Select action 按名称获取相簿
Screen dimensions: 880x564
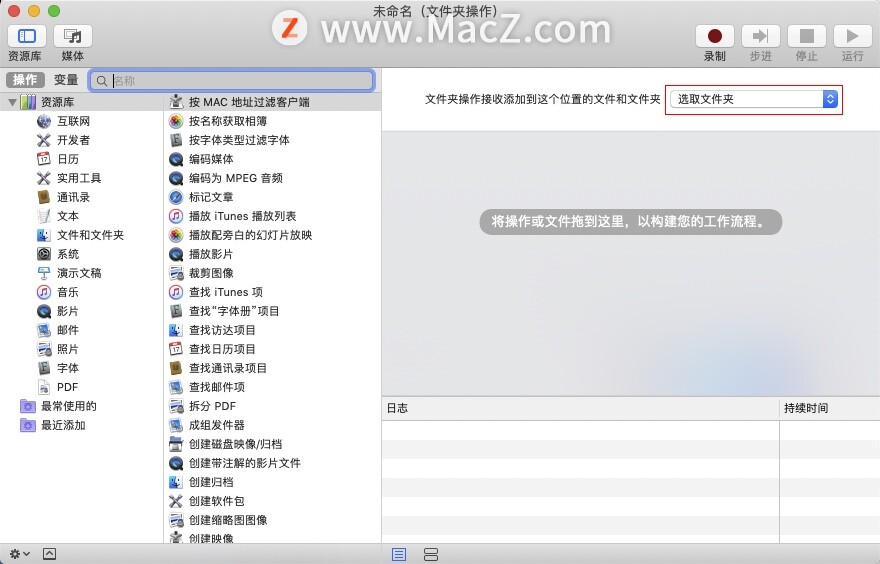tap(274, 121)
